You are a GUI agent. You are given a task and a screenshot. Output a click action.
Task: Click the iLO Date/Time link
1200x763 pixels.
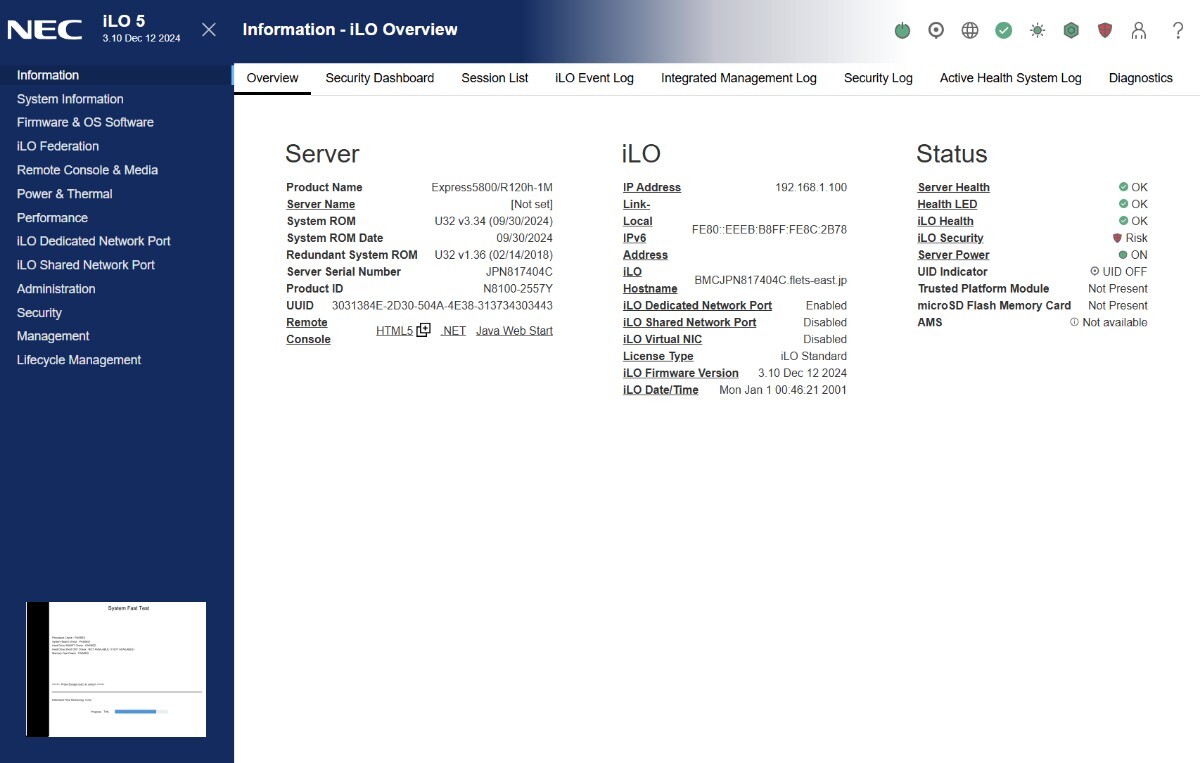660,390
